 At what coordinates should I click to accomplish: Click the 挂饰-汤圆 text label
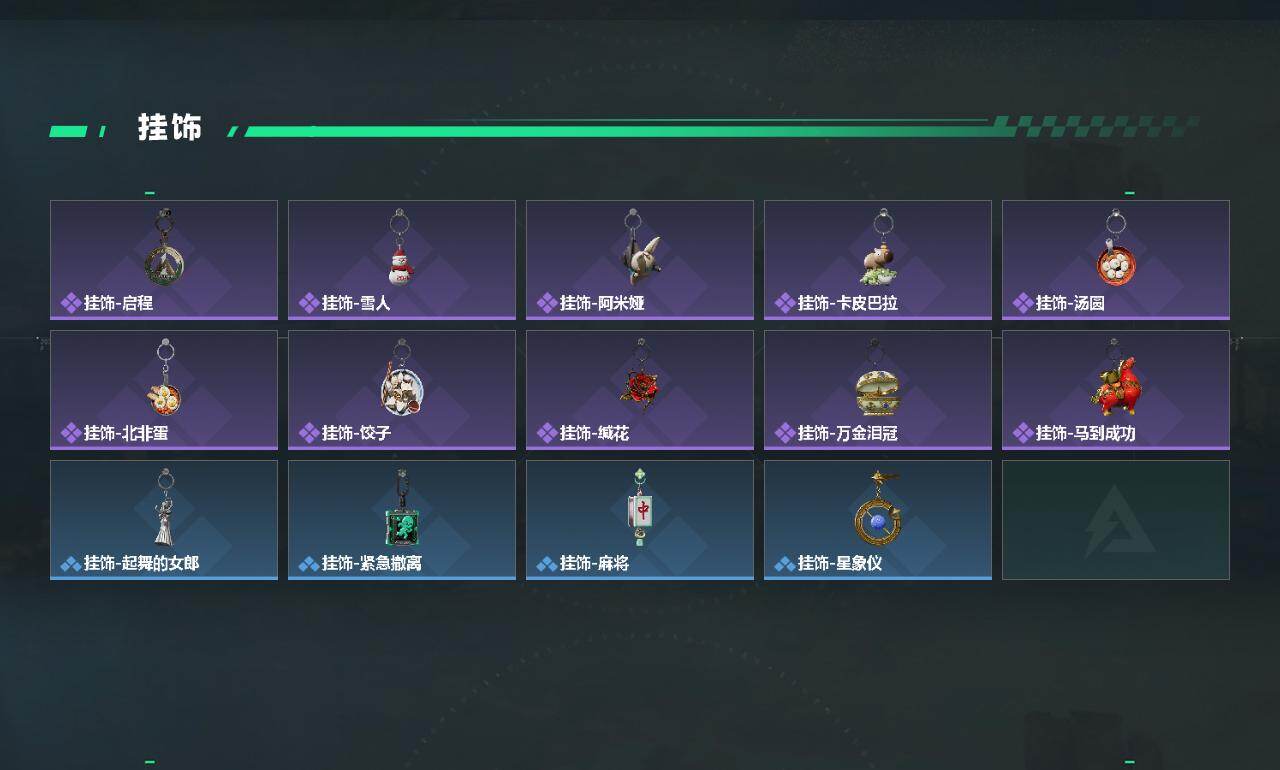1070,303
